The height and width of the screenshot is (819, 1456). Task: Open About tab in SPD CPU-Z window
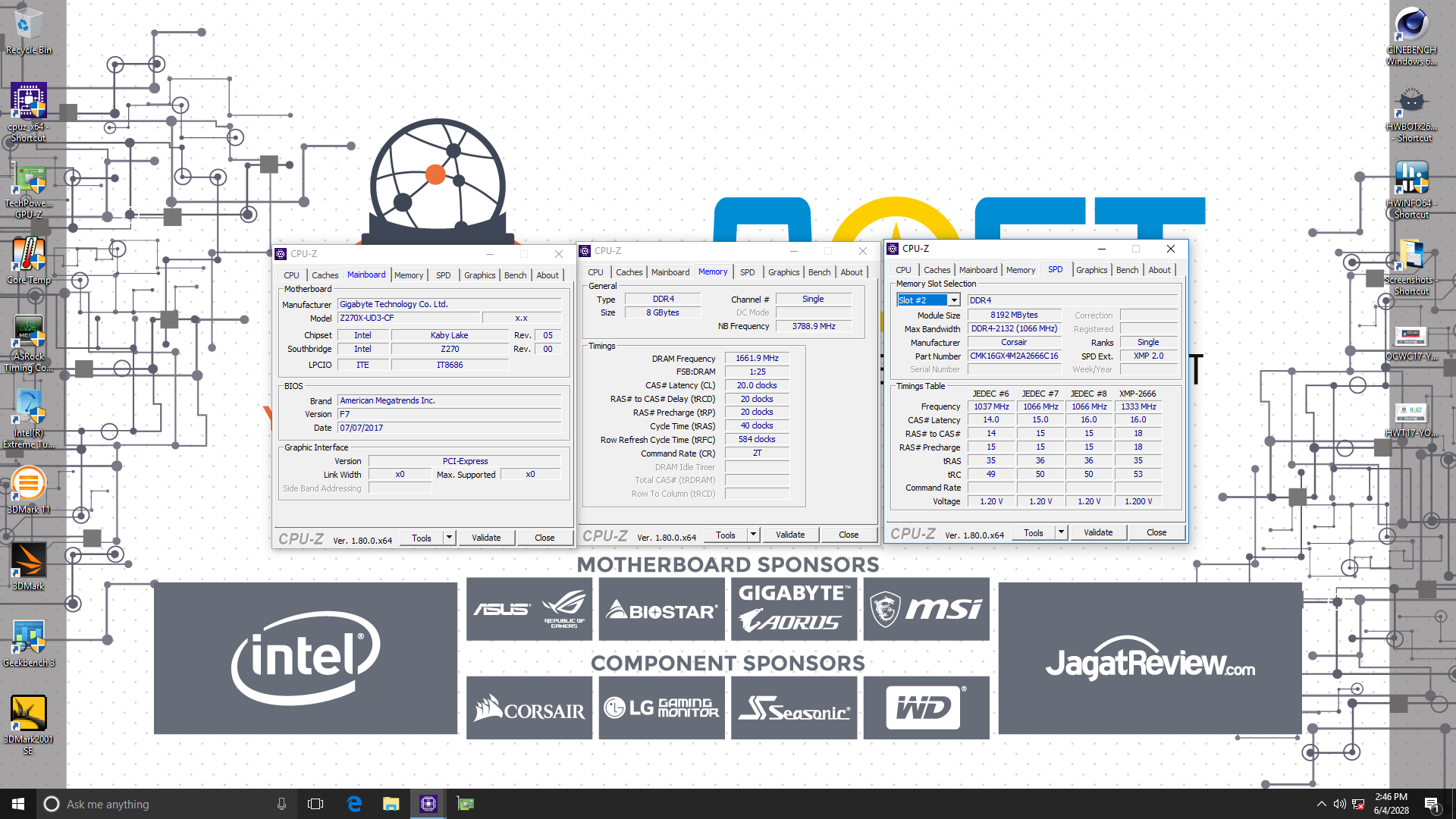click(1159, 270)
